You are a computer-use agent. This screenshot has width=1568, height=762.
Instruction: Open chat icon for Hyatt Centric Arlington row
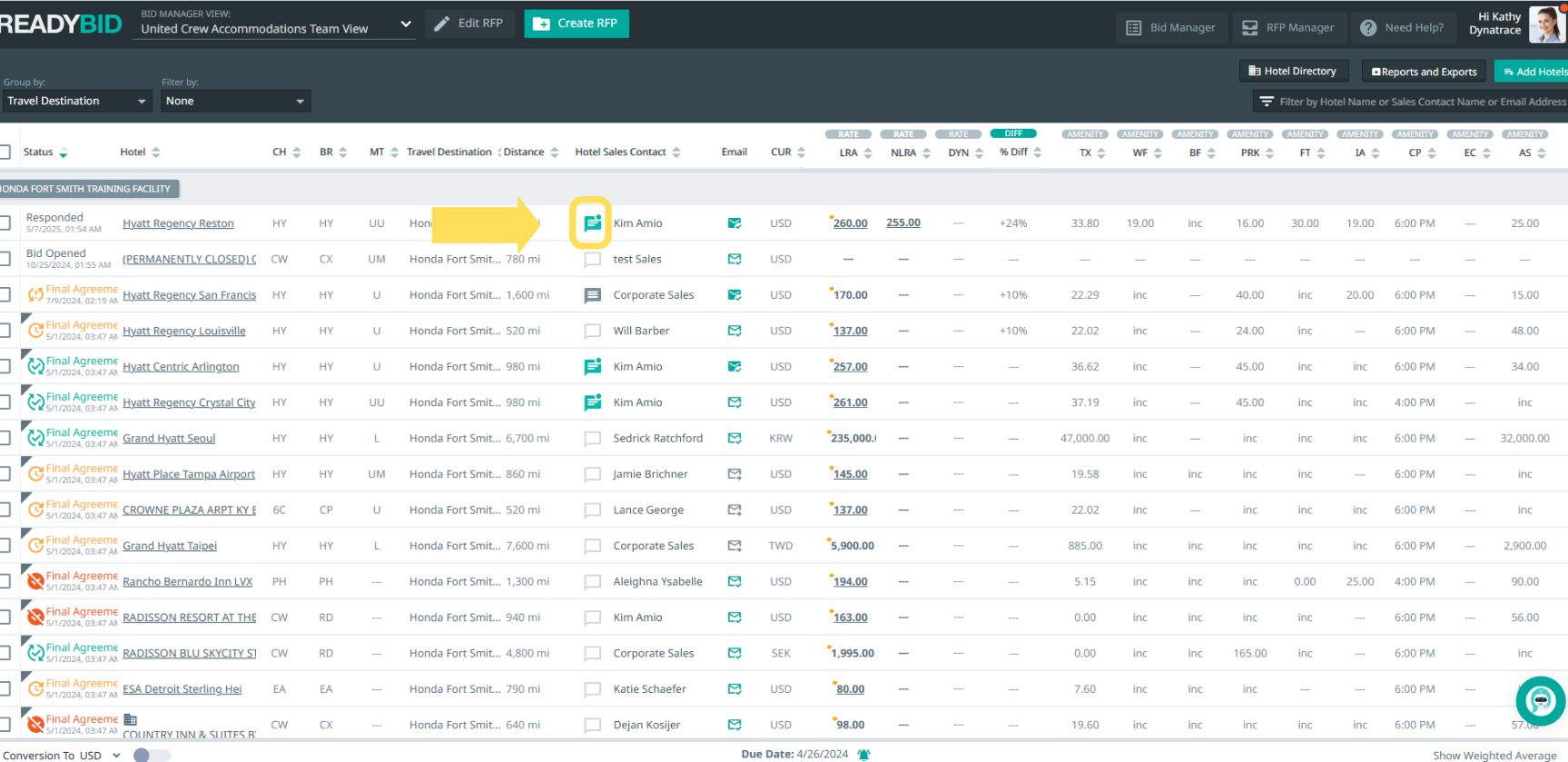[592, 367]
